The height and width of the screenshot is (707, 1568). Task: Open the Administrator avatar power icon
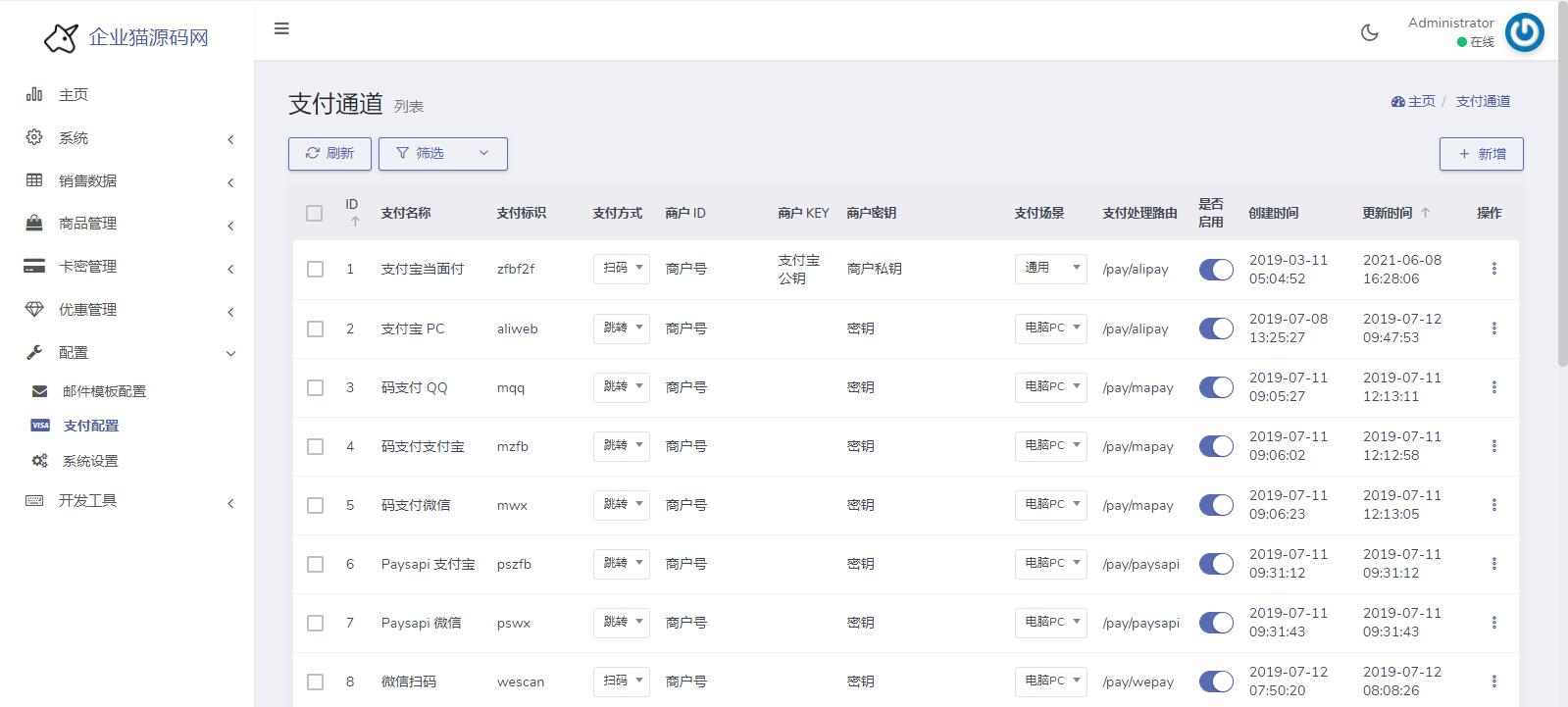tap(1524, 32)
